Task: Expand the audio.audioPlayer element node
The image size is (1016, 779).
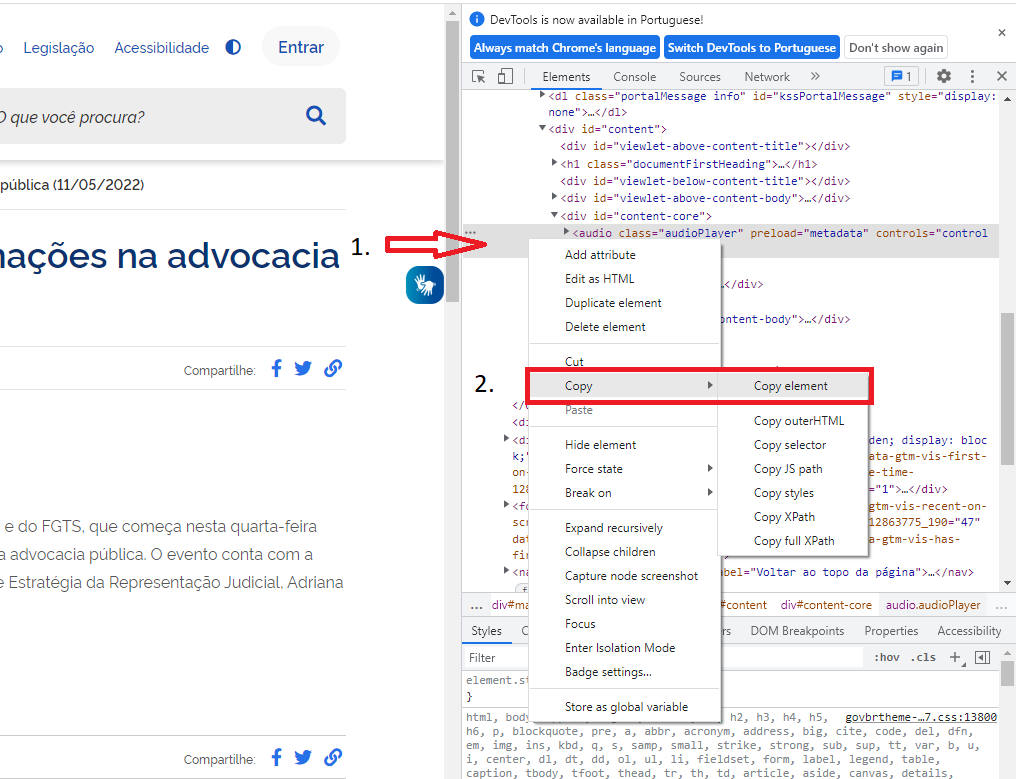Action: coord(568,233)
